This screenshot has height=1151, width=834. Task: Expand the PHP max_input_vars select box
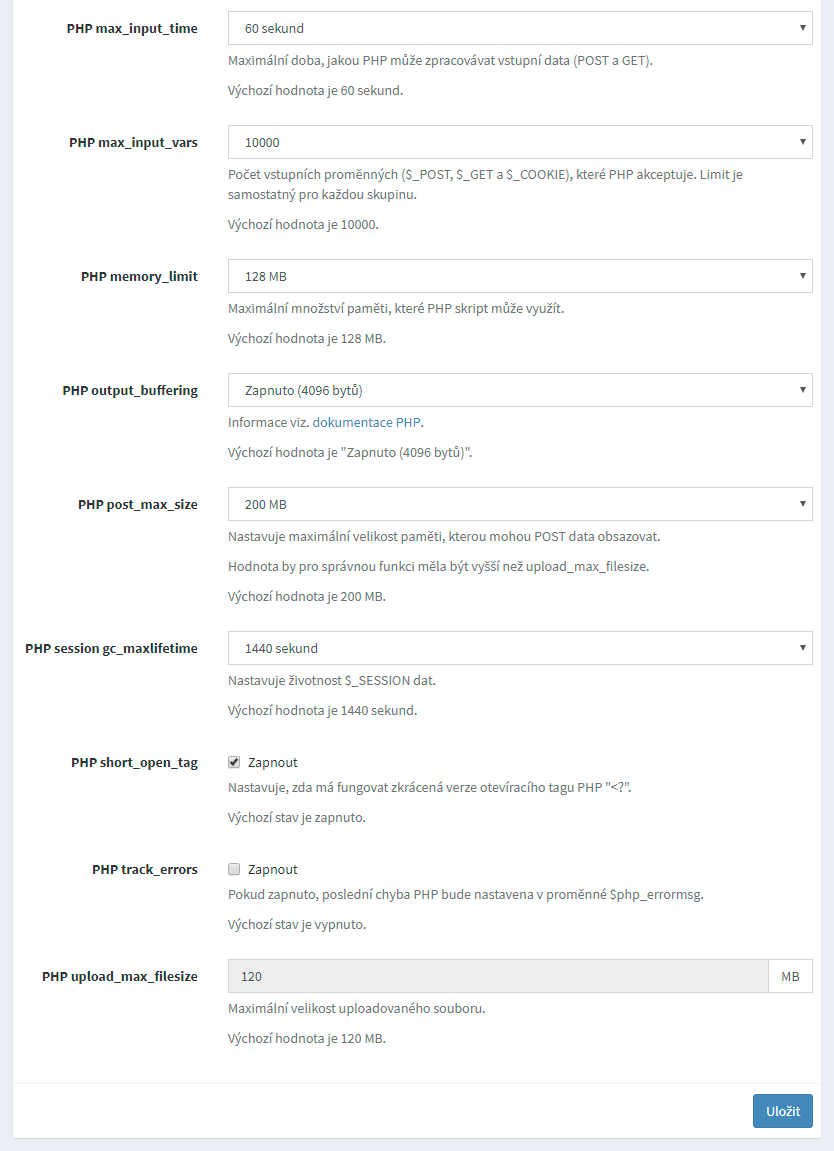point(520,142)
